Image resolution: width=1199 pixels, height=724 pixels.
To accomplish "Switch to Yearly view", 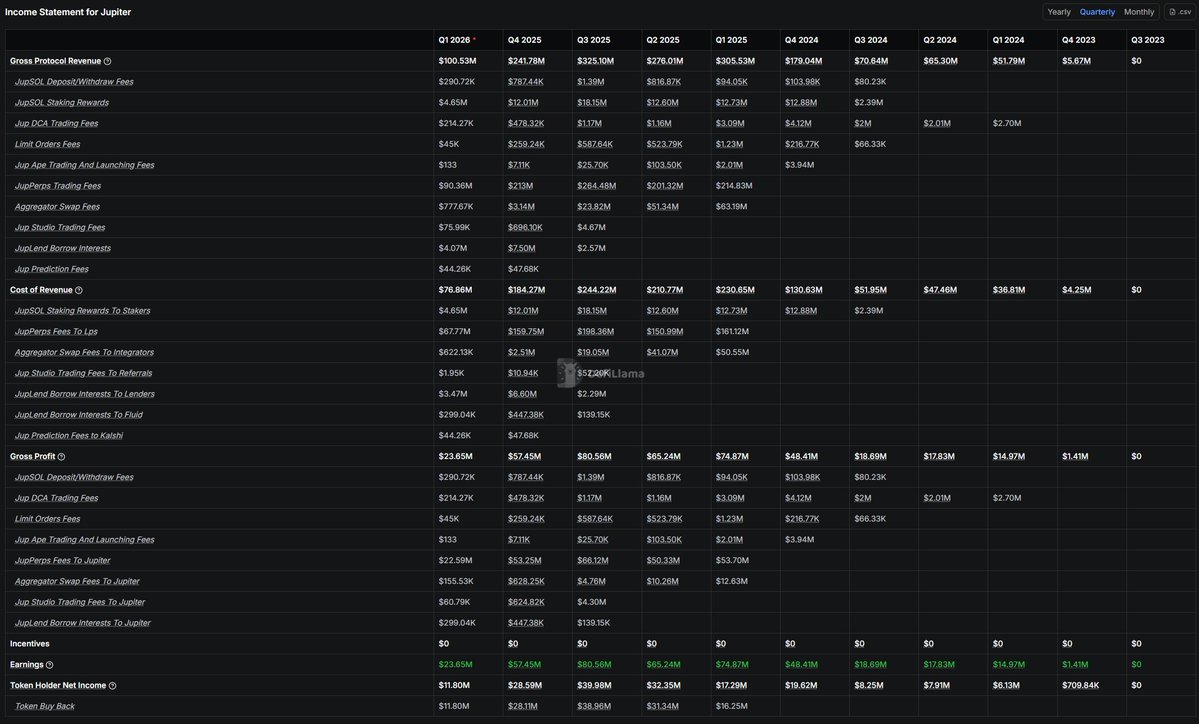I will tap(1059, 12).
